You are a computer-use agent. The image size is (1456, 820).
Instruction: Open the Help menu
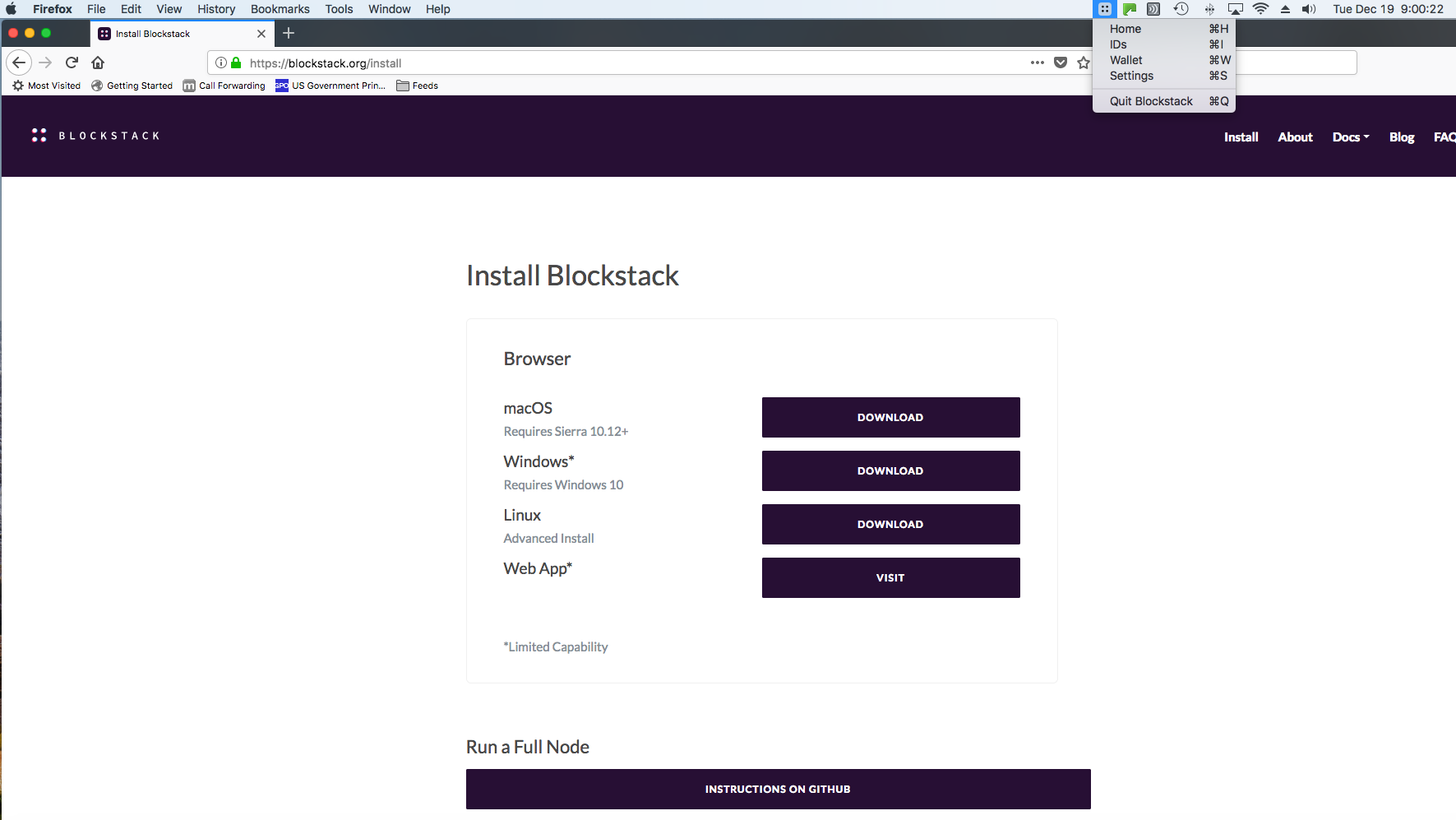(438, 9)
